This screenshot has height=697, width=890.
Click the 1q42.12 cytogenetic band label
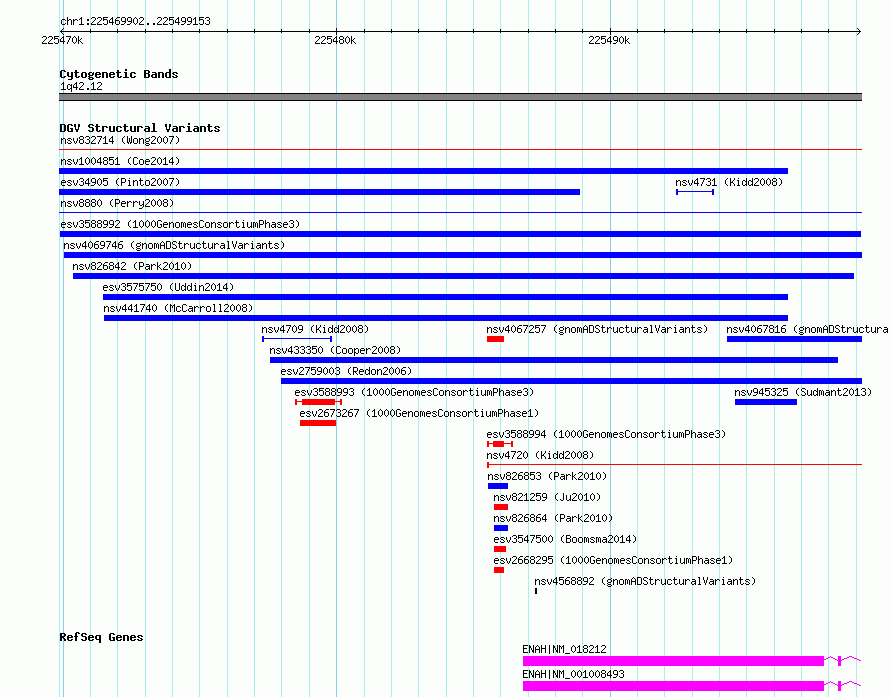pos(81,86)
